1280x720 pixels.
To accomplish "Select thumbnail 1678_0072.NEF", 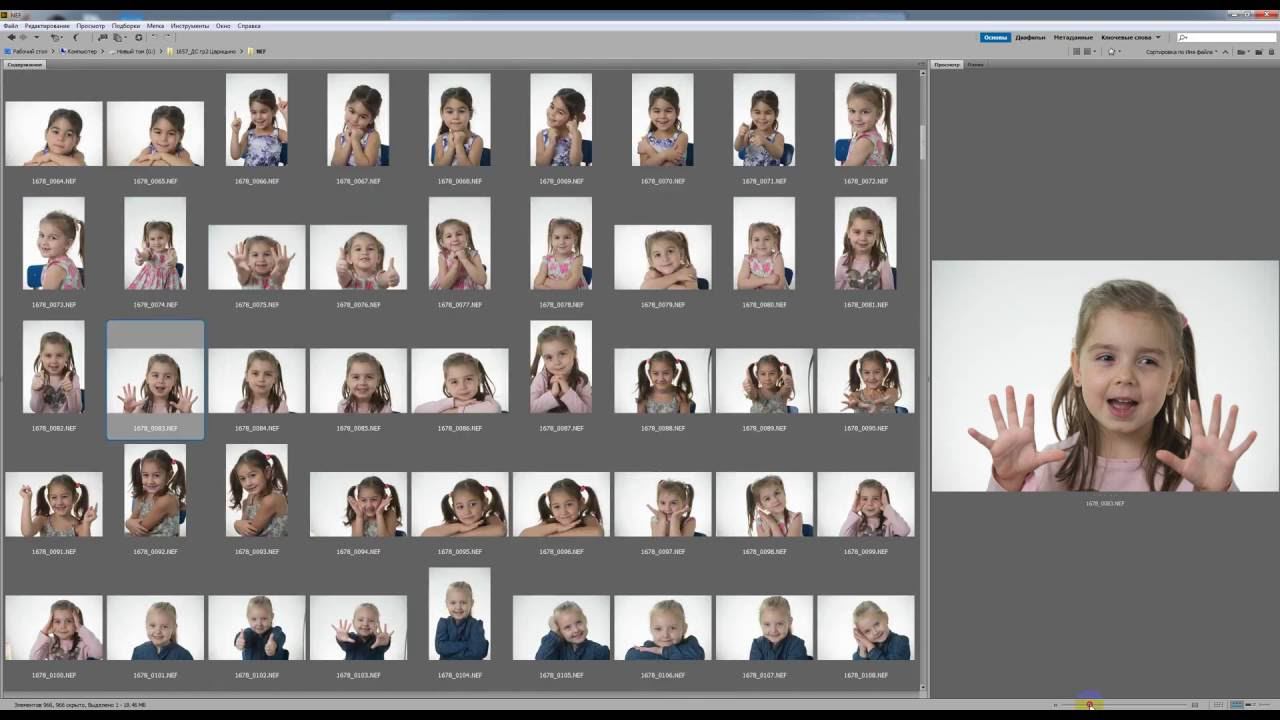I will (x=866, y=119).
